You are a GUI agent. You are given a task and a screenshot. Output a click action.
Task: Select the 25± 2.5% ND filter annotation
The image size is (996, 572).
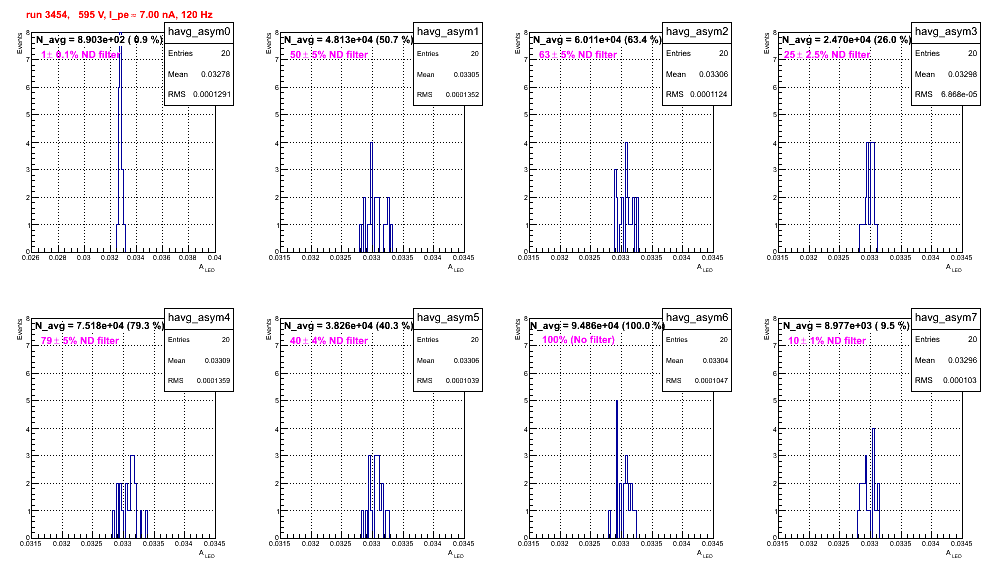pos(826,55)
